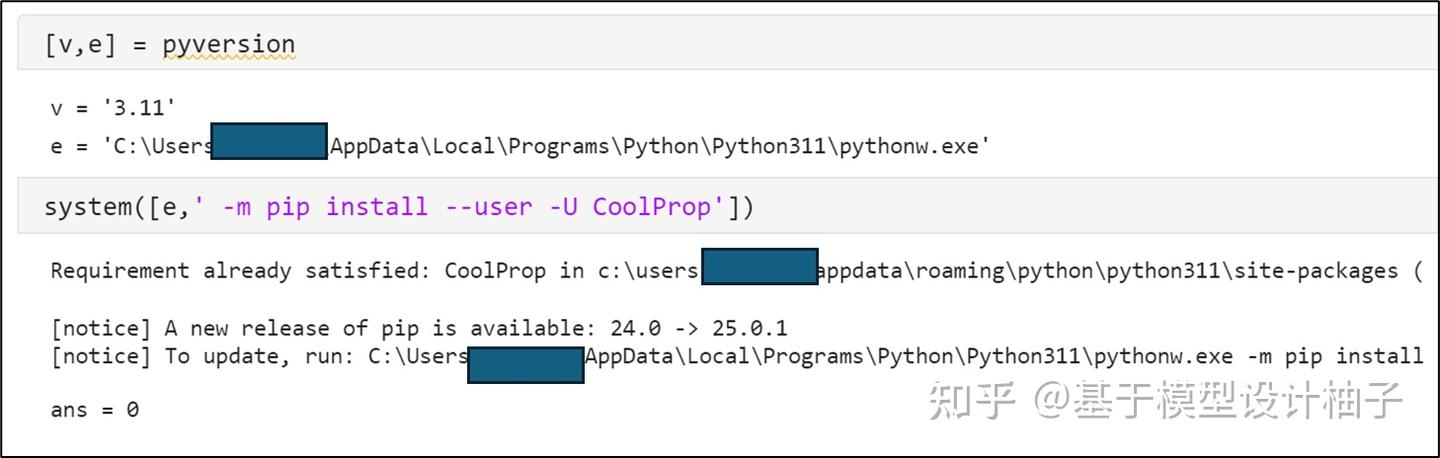
Task: Click the ans = 0 output
Action: tap(95, 410)
